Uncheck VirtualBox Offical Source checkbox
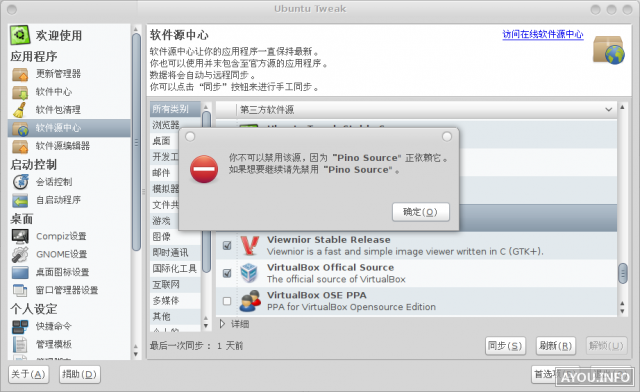This screenshot has width=640, height=392. click(227, 273)
